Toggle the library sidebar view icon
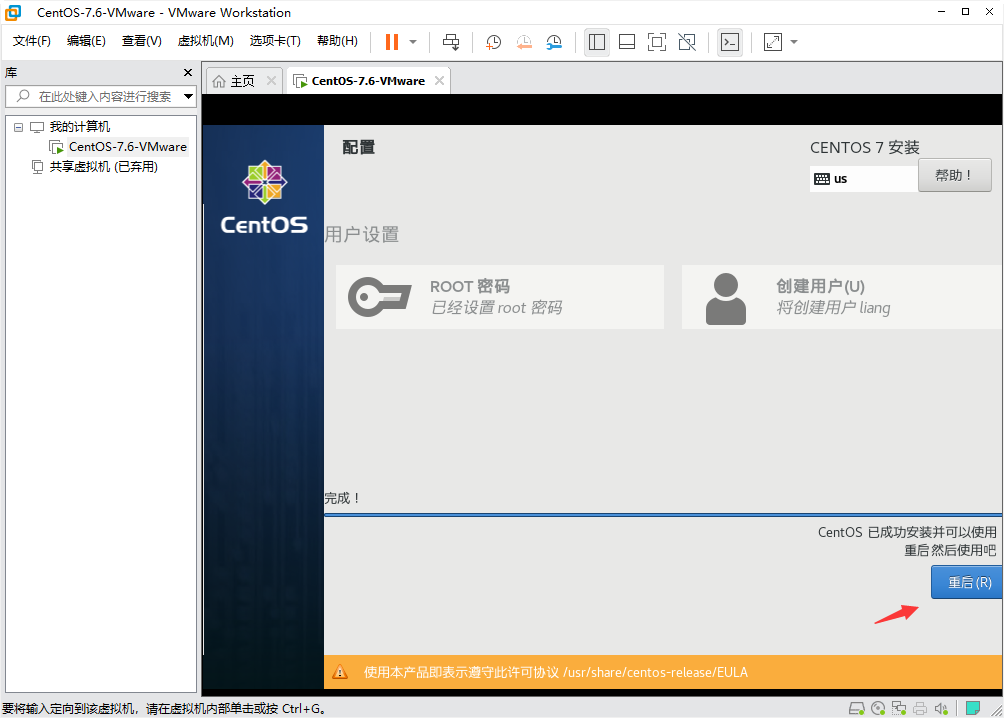The width and height of the screenshot is (1004, 718). pos(597,42)
